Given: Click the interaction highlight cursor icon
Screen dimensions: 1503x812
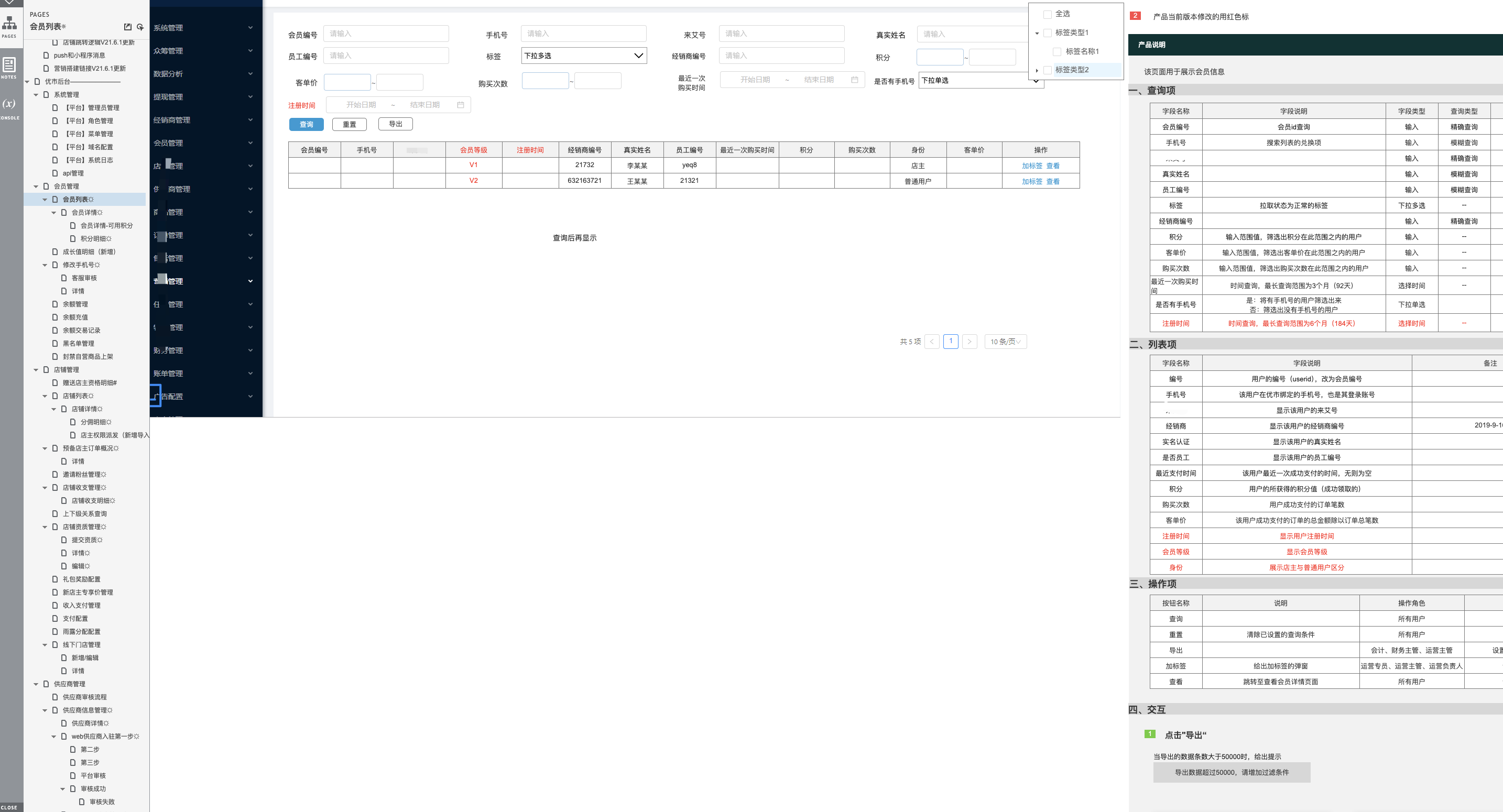Looking at the screenshot, I should (x=140, y=27).
